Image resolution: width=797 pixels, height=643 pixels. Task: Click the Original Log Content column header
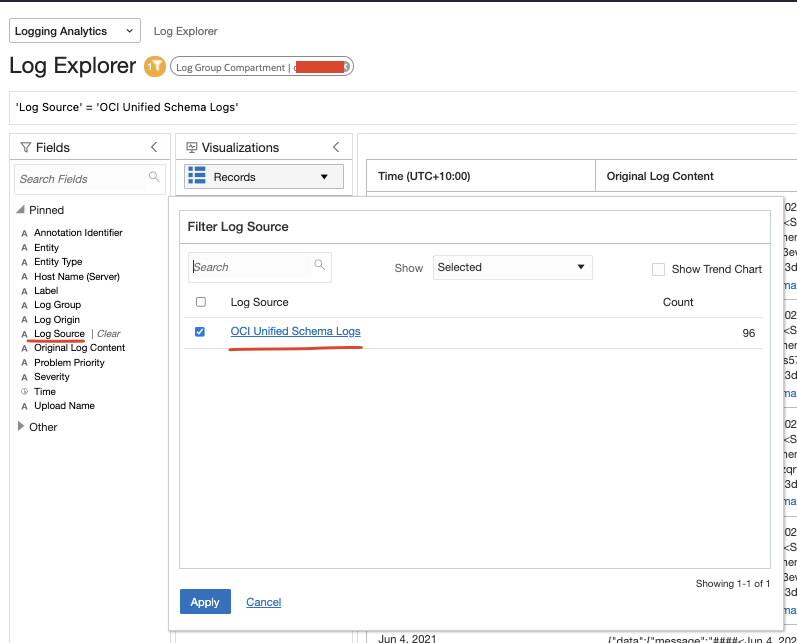660,176
